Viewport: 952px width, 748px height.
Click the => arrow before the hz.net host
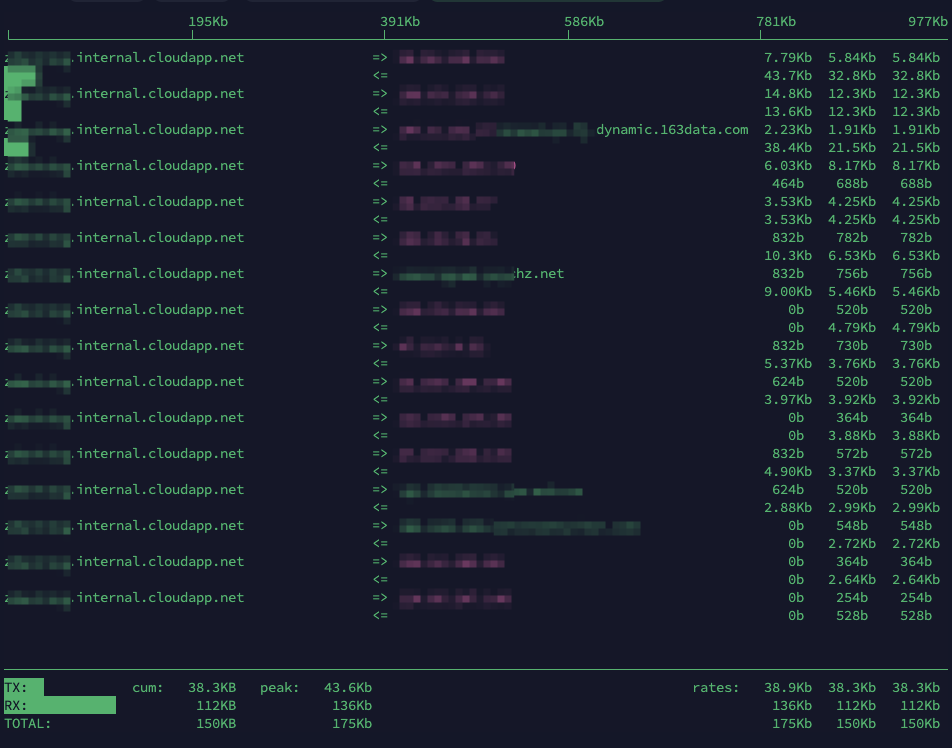(380, 274)
